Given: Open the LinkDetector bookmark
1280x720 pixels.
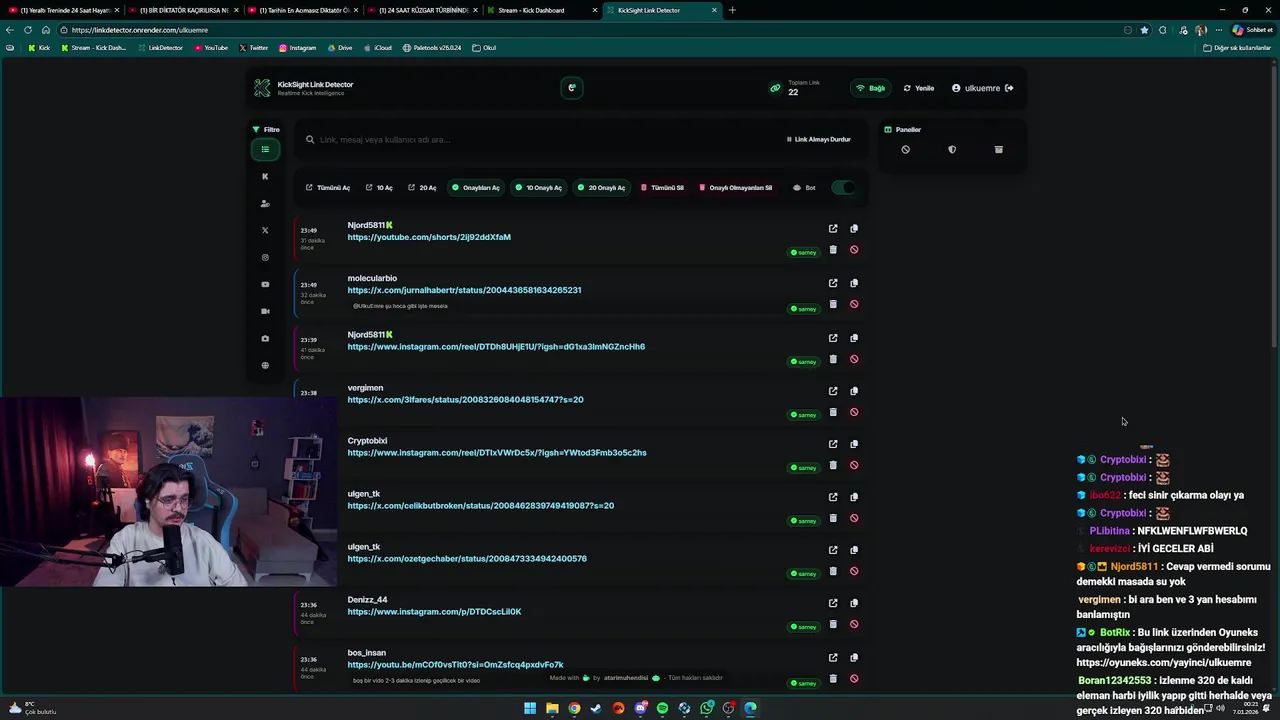Looking at the screenshot, I should tap(160, 48).
